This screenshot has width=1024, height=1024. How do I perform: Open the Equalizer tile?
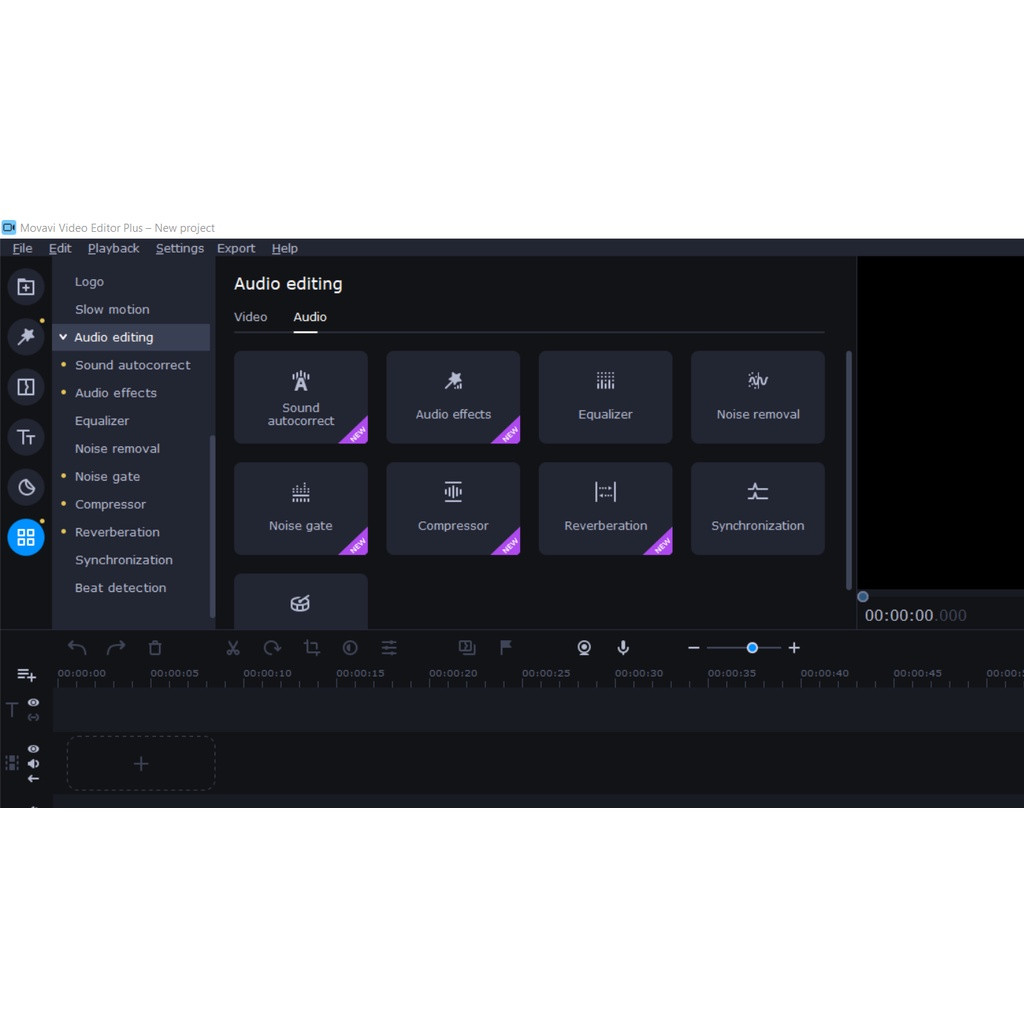(605, 397)
